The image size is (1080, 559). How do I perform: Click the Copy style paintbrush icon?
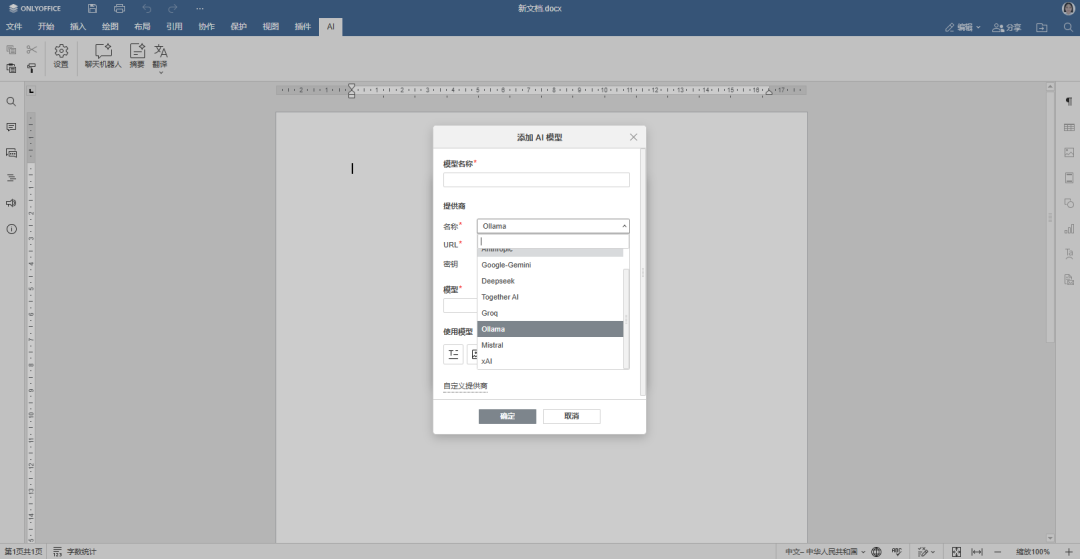click(x=32, y=68)
